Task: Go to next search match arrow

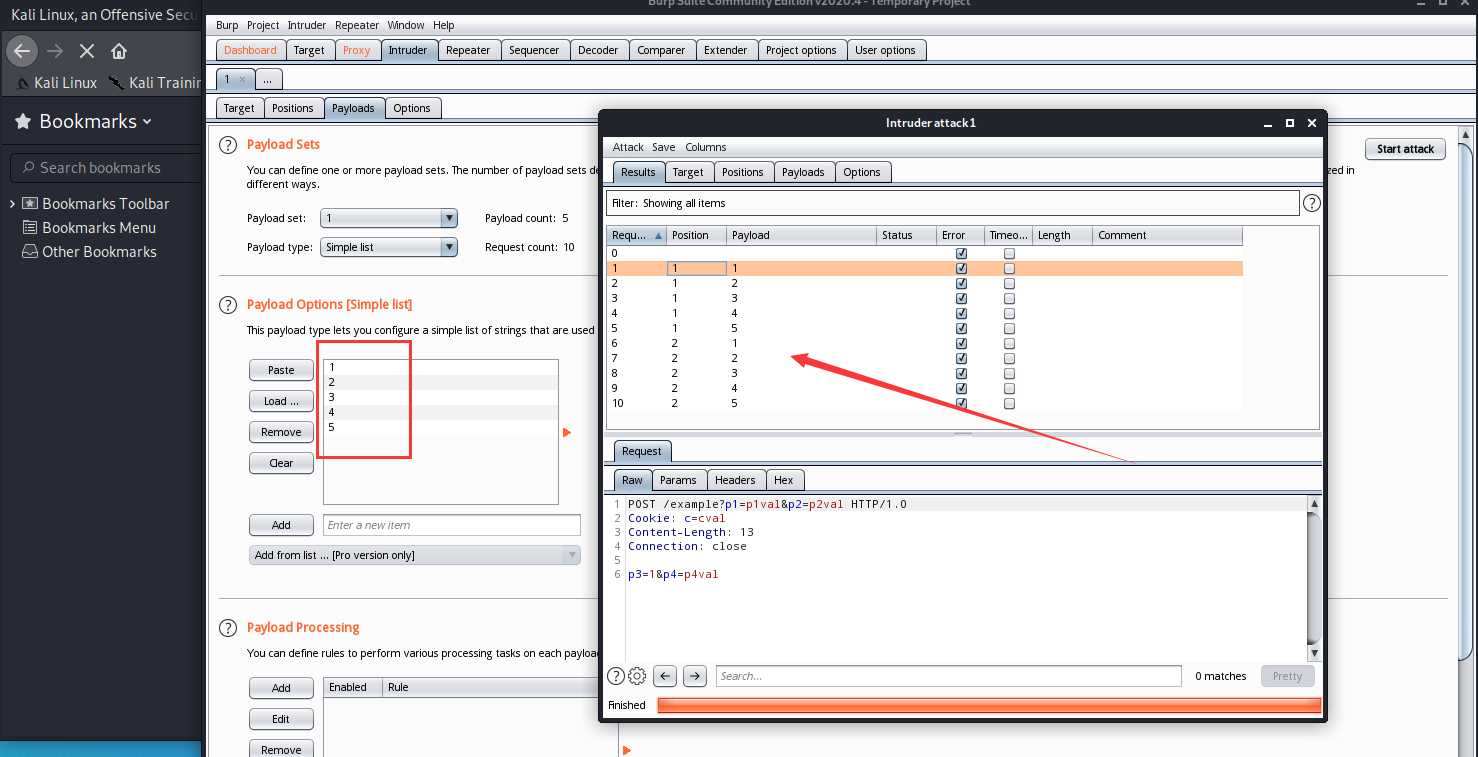Action: point(695,676)
